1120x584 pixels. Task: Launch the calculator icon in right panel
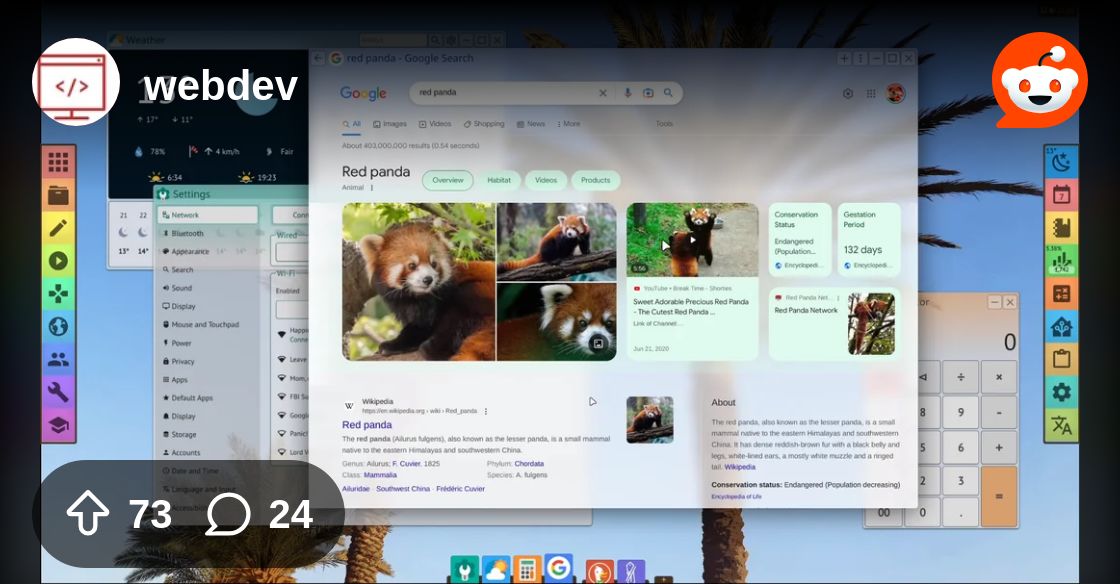point(1061,293)
